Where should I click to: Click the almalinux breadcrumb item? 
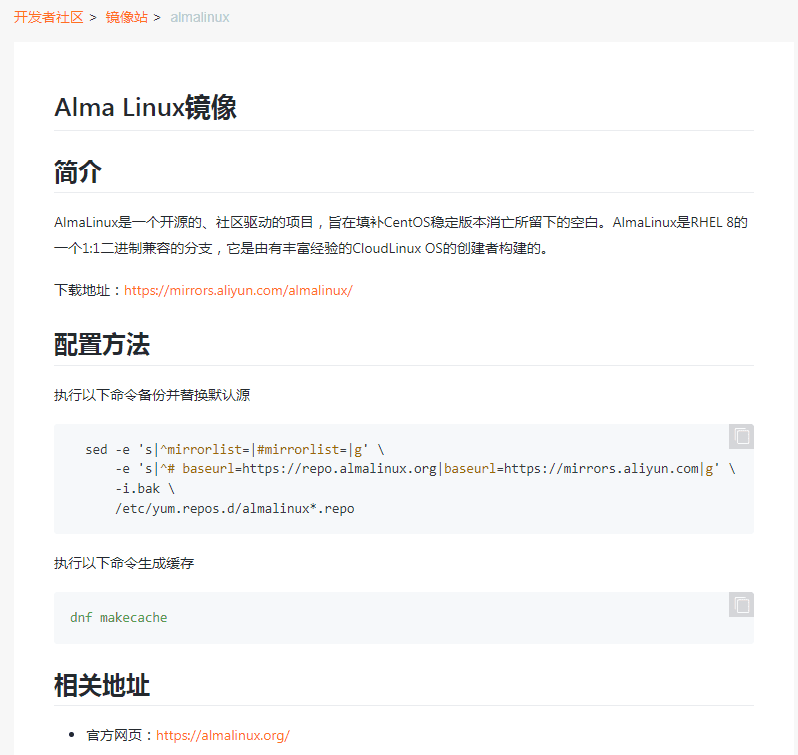tap(200, 17)
